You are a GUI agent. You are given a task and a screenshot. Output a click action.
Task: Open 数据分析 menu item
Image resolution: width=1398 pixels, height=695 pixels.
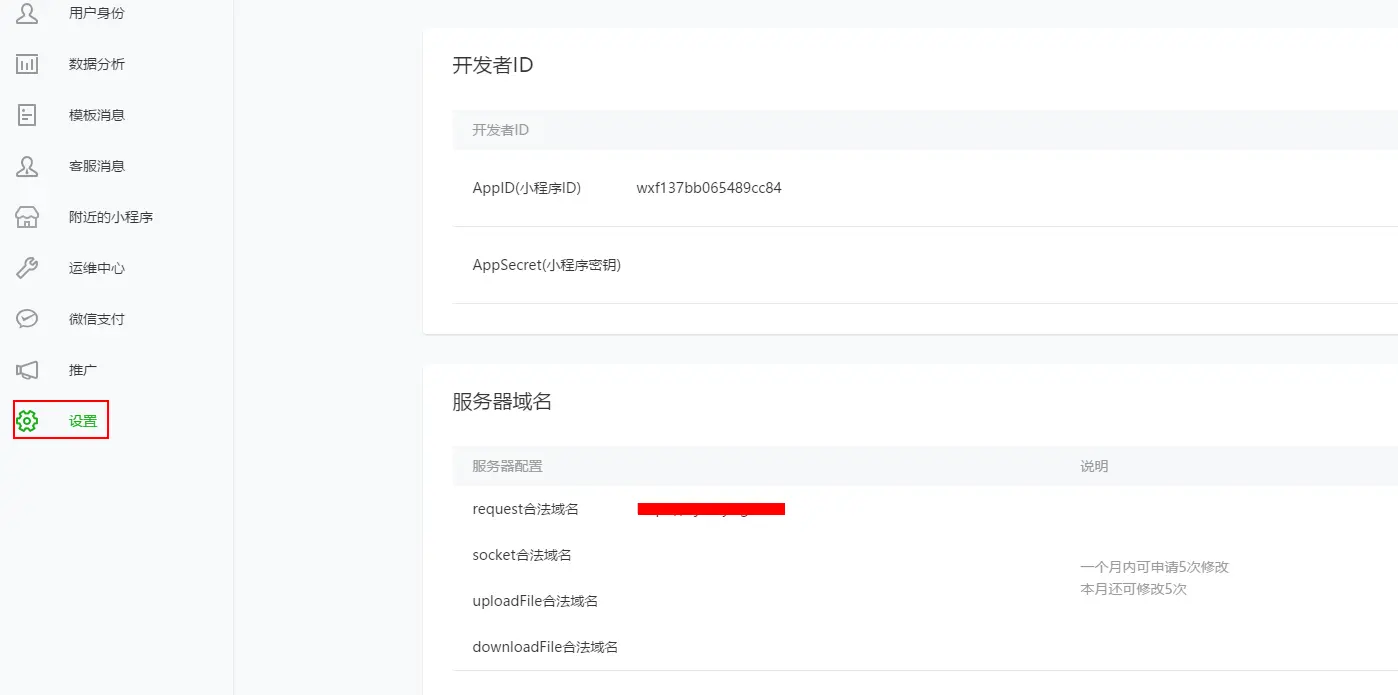[97, 64]
